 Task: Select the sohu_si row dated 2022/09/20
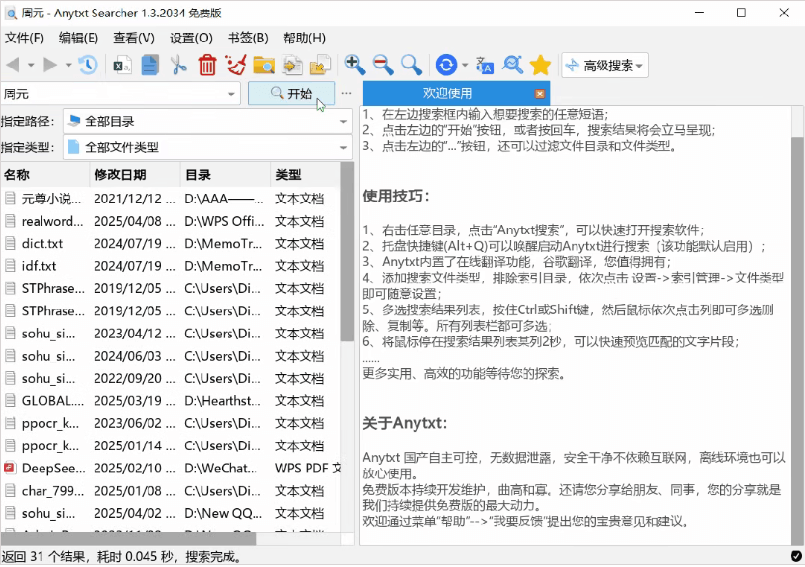pos(170,378)
